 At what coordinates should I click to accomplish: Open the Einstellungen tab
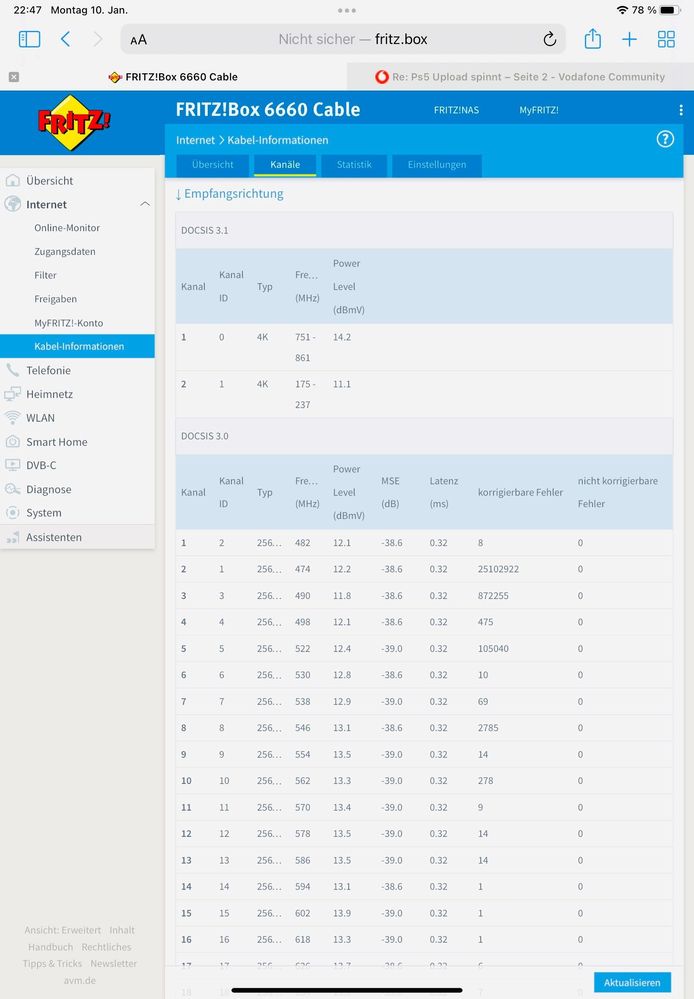point(437,164)
